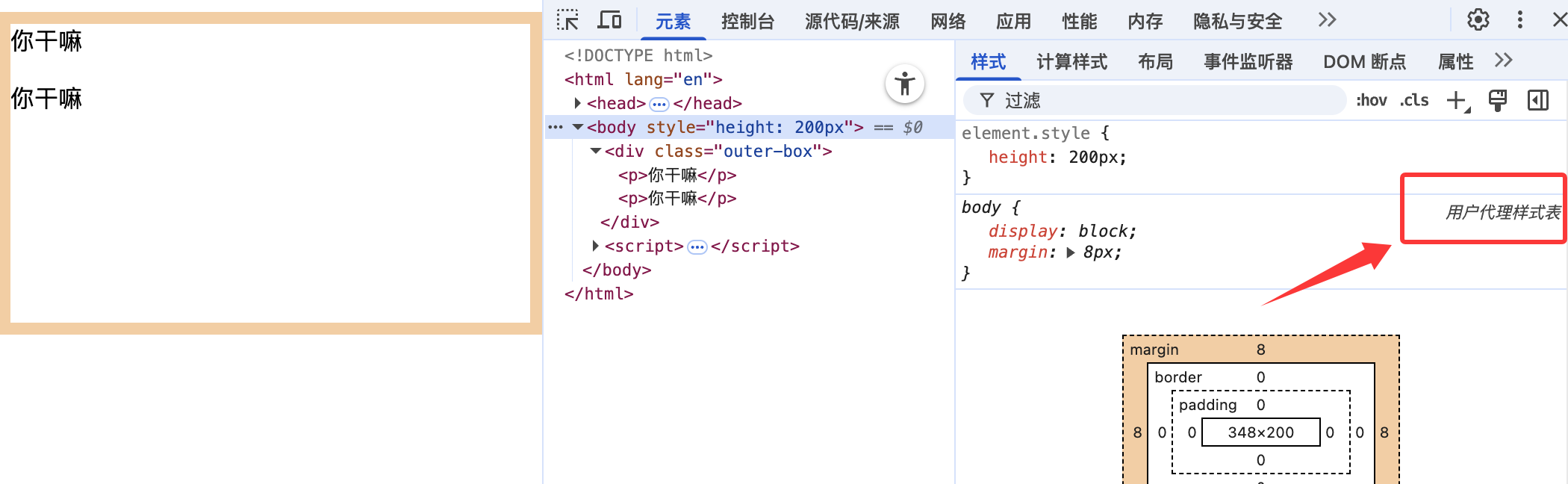Collapse the div outer-box node

point(595,151)
